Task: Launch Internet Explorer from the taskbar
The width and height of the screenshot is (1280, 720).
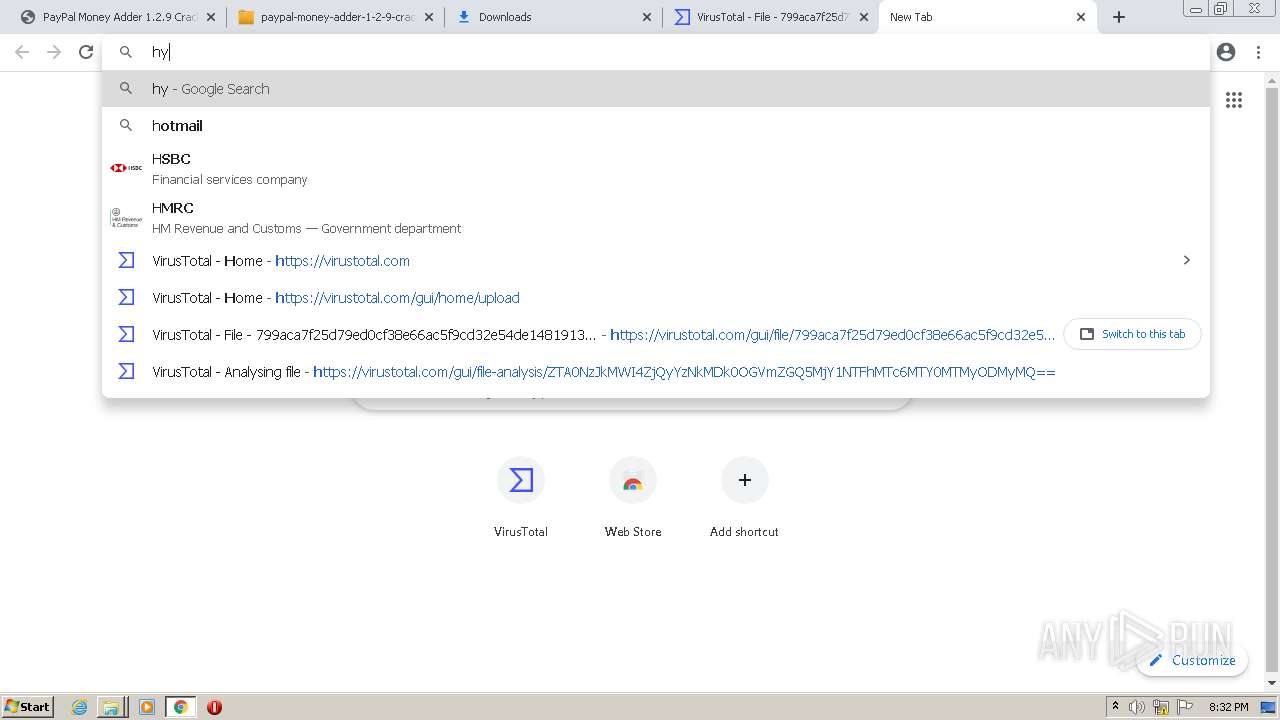Action: [x=80, y=707]
